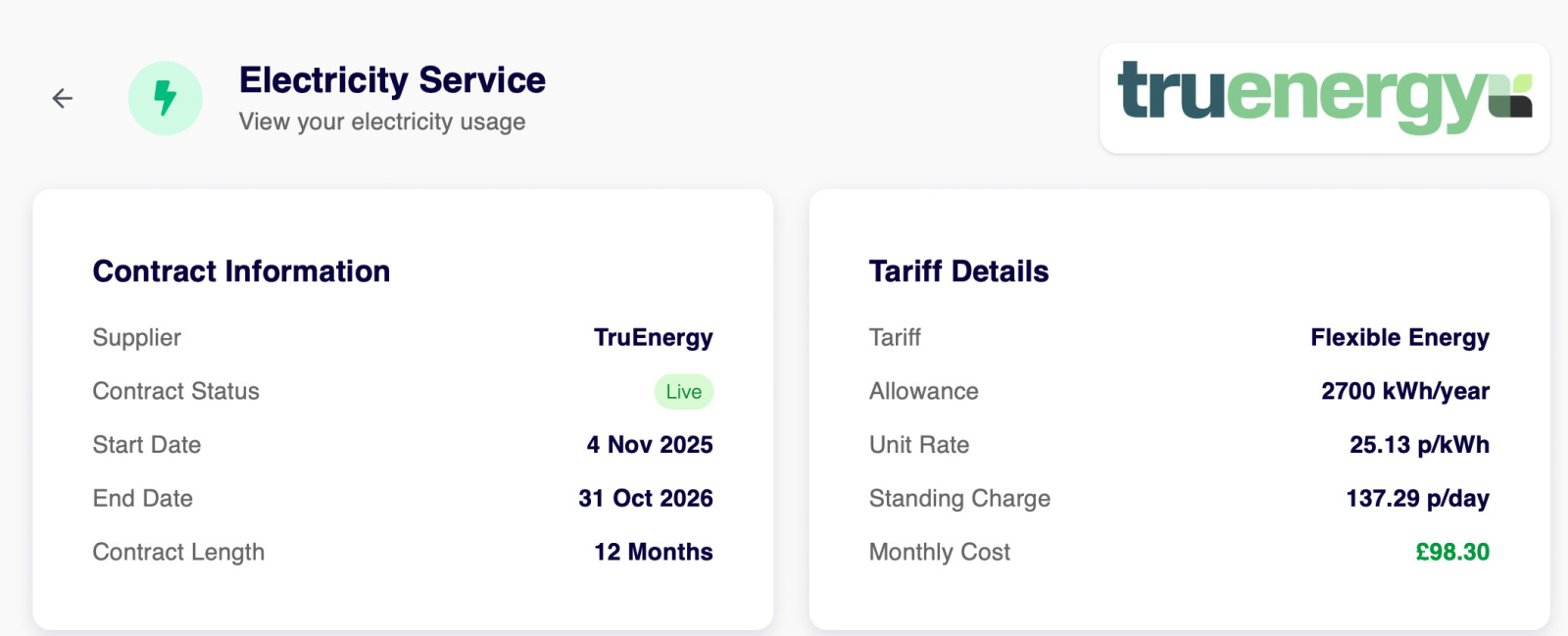Click the Contract Status label
Screen dimensions: 1568x636
pos(175,392)
